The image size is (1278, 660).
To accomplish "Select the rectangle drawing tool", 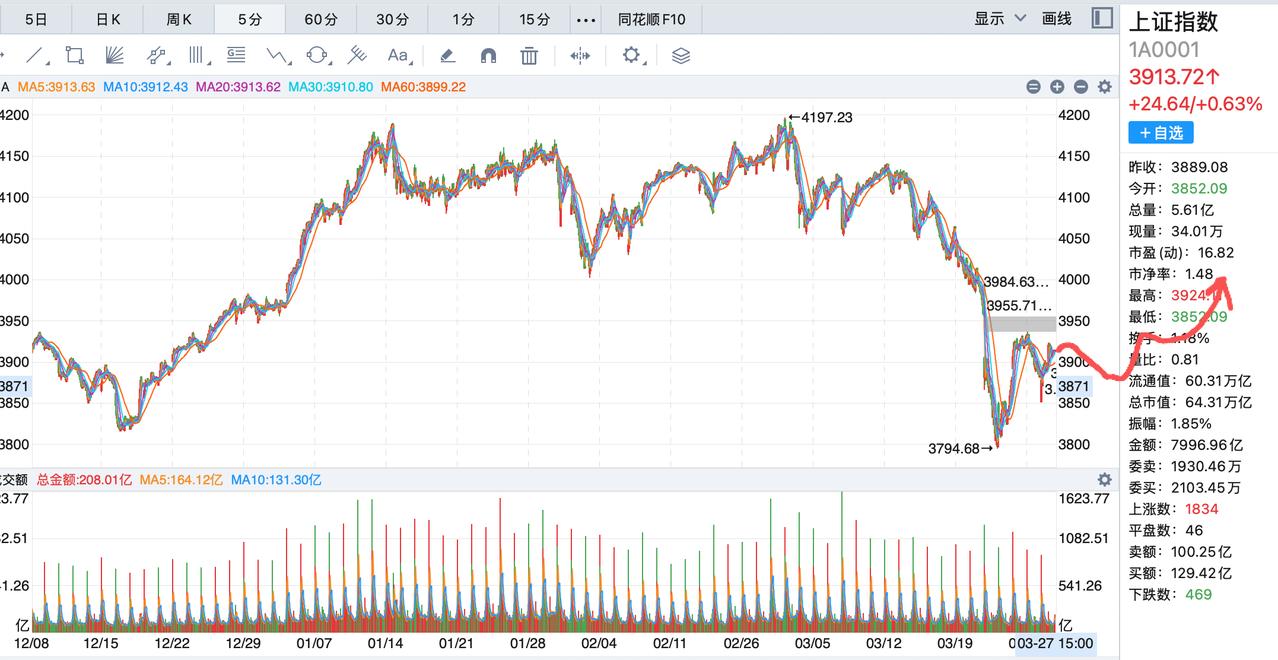I will (74, 56).
